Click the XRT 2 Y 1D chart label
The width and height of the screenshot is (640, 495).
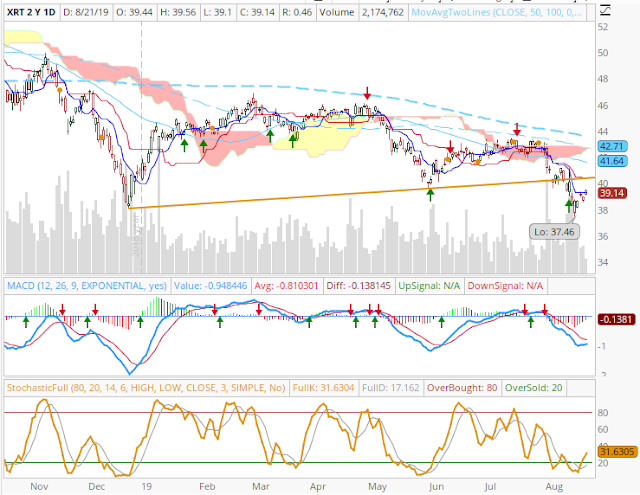pos(31,13)
